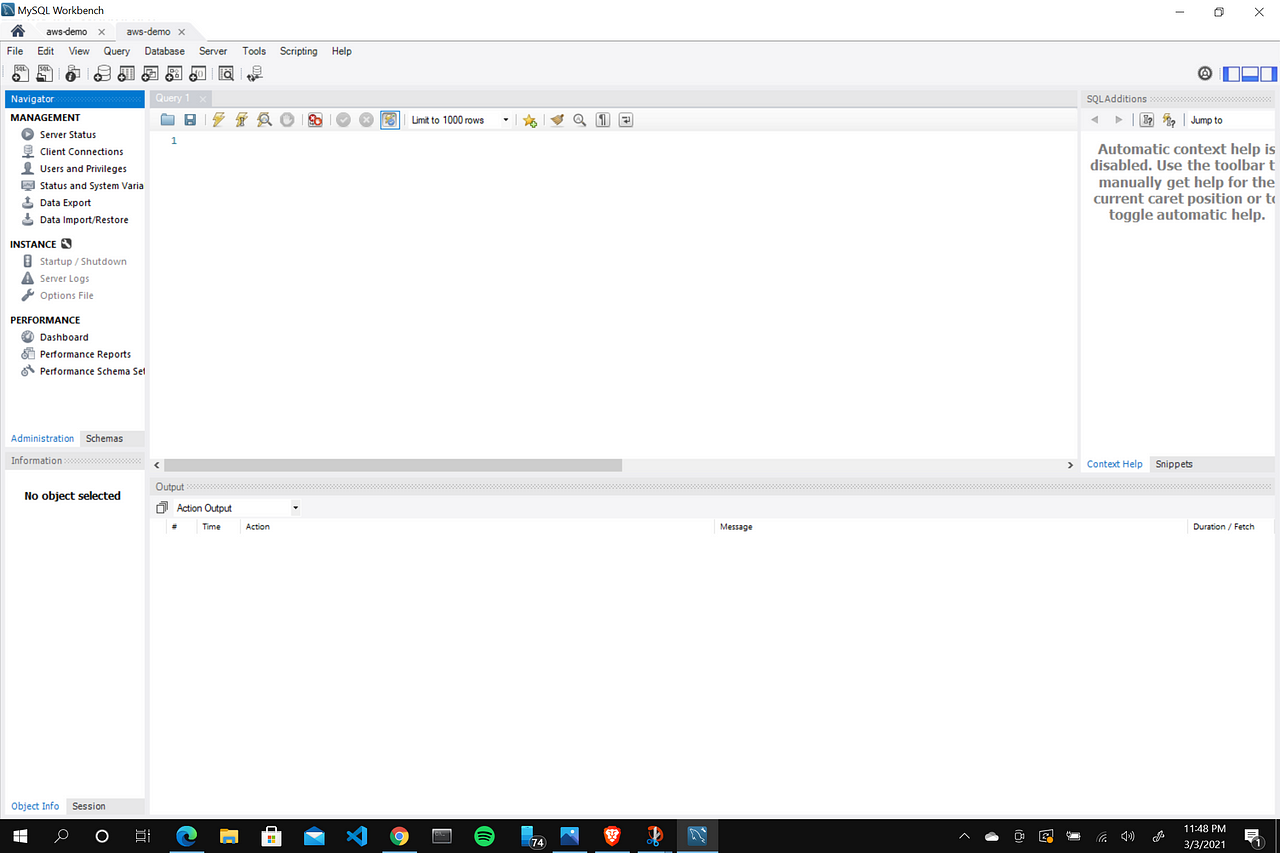Open the File menu

[15, 51]
